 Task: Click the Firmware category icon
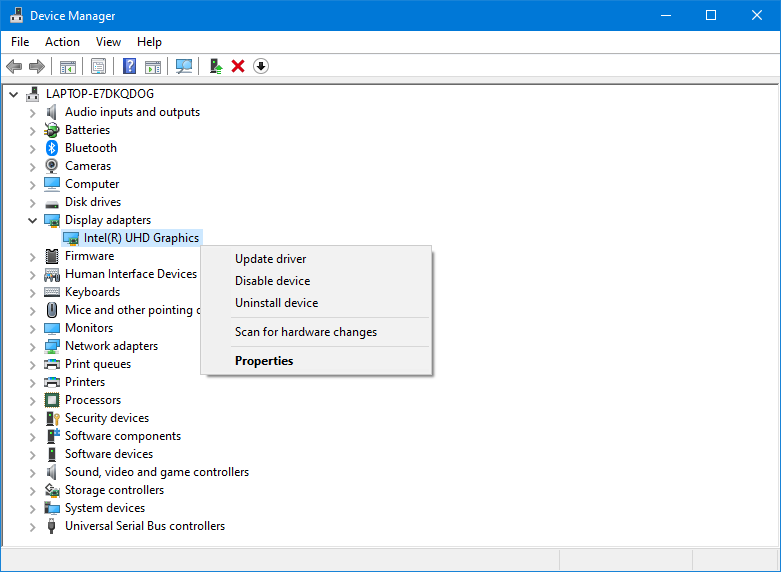(52, 256)
